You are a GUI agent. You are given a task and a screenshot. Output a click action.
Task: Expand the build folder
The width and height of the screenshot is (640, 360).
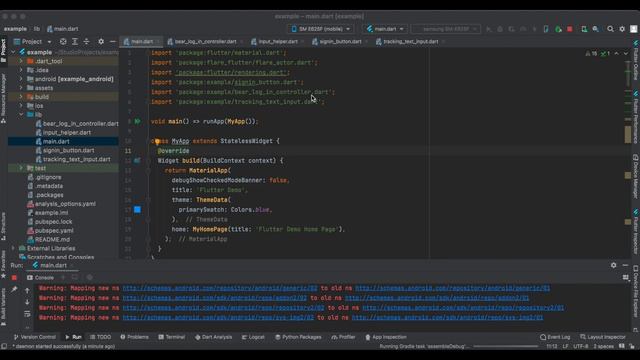(x=21, y=97)
